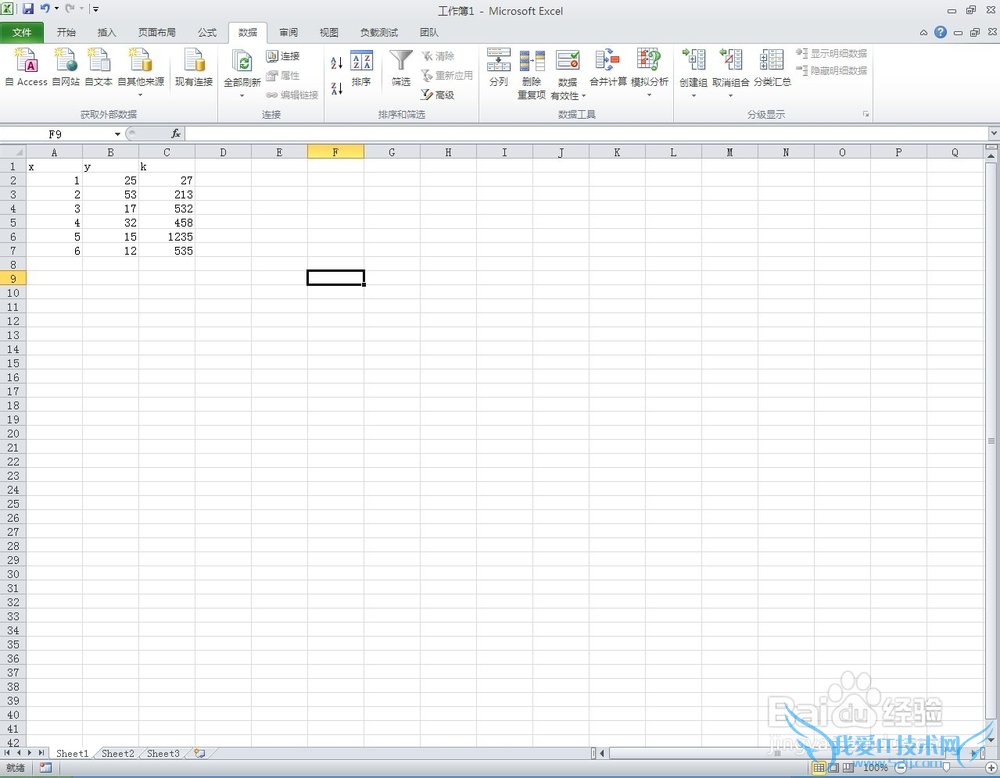Select row 9 header

(x=13, y=279)
